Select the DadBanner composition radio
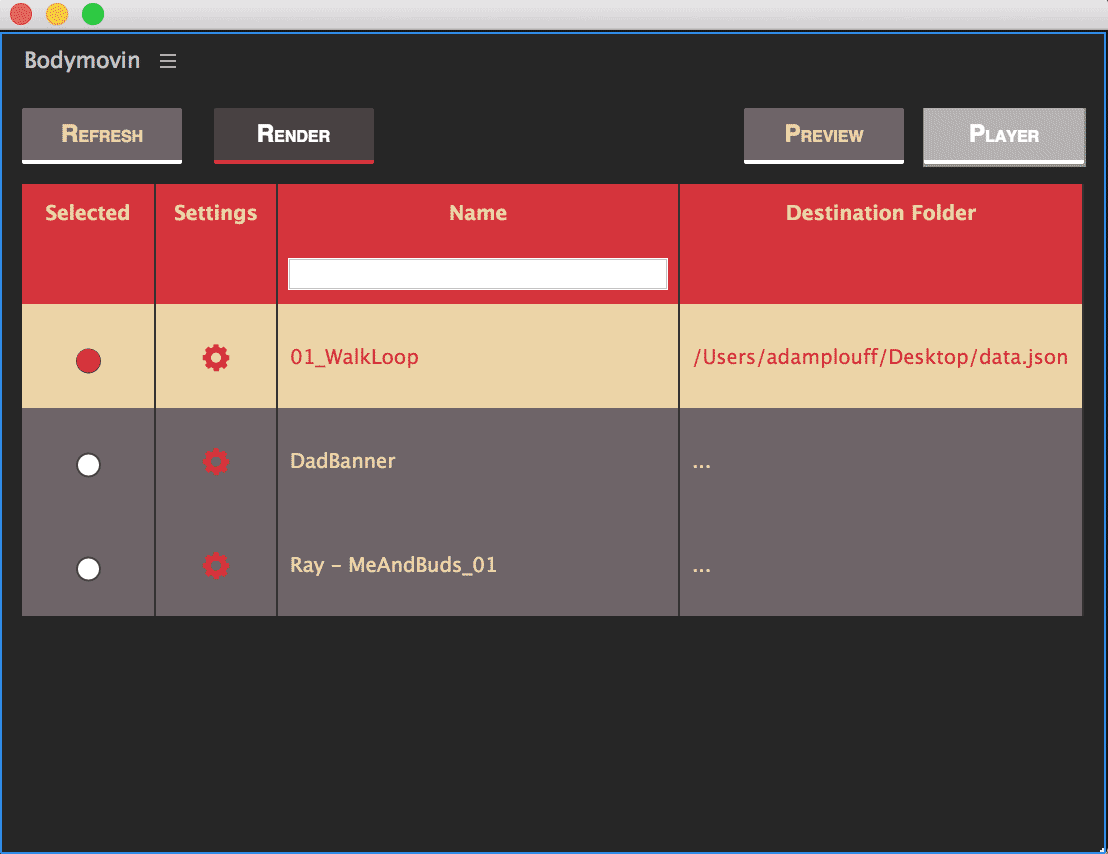Screen dimensions: 1108x854 [88, 465]
